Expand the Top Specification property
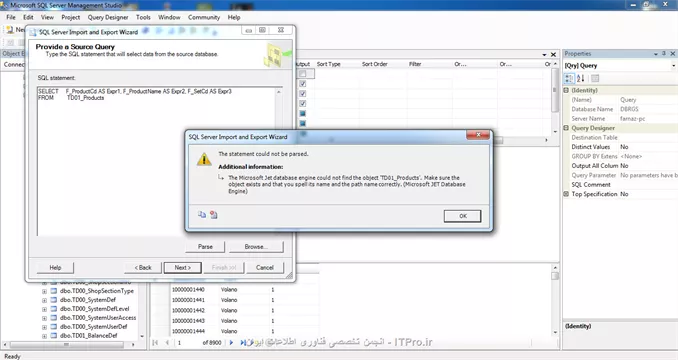The height and width of the screenshot is (360, 678). click(566, 194)
